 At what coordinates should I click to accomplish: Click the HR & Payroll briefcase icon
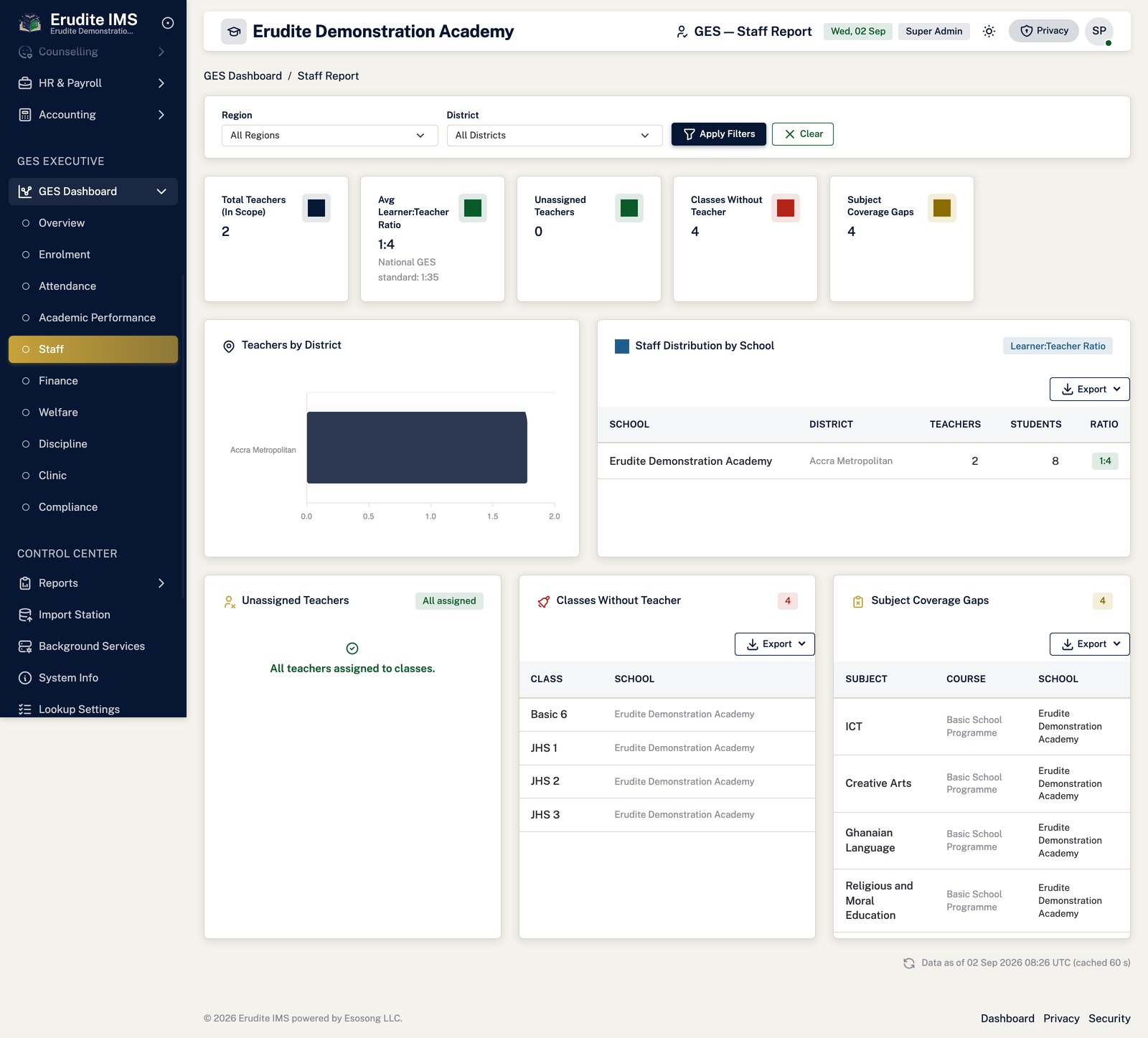[x=25, y=83]
